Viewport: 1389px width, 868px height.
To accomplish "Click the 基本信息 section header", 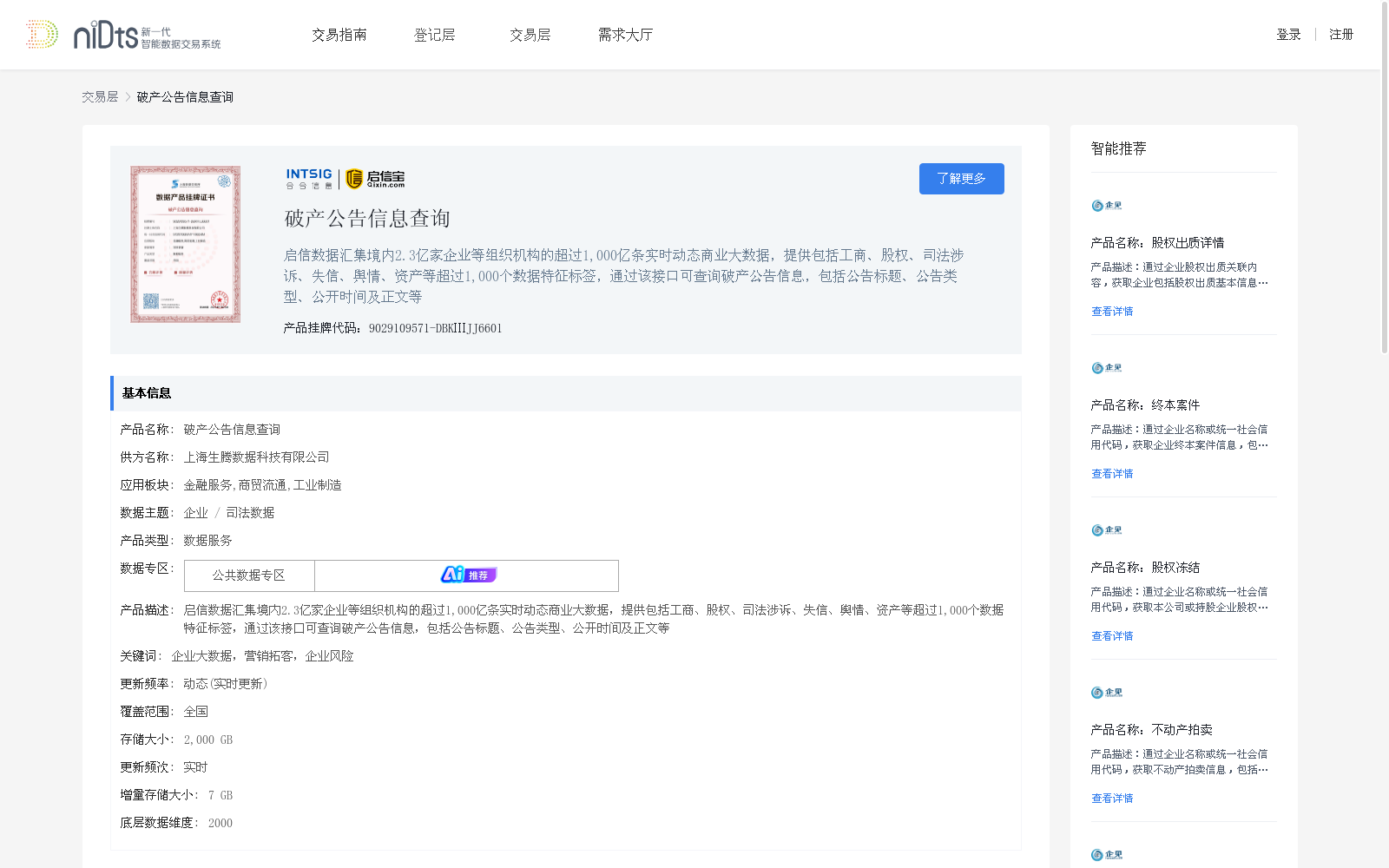I will pyautogui.click(x=566, y=393).
